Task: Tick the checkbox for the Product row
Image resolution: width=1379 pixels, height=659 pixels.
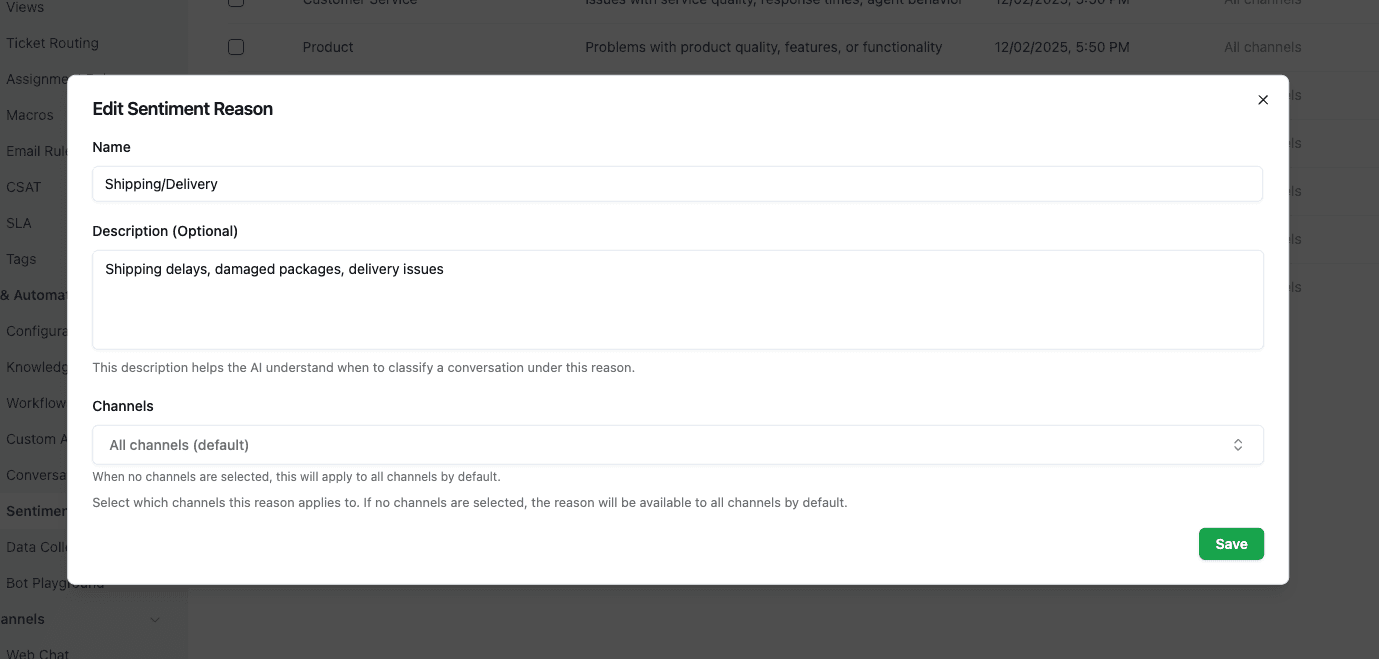Action: [x=236, y=47]
